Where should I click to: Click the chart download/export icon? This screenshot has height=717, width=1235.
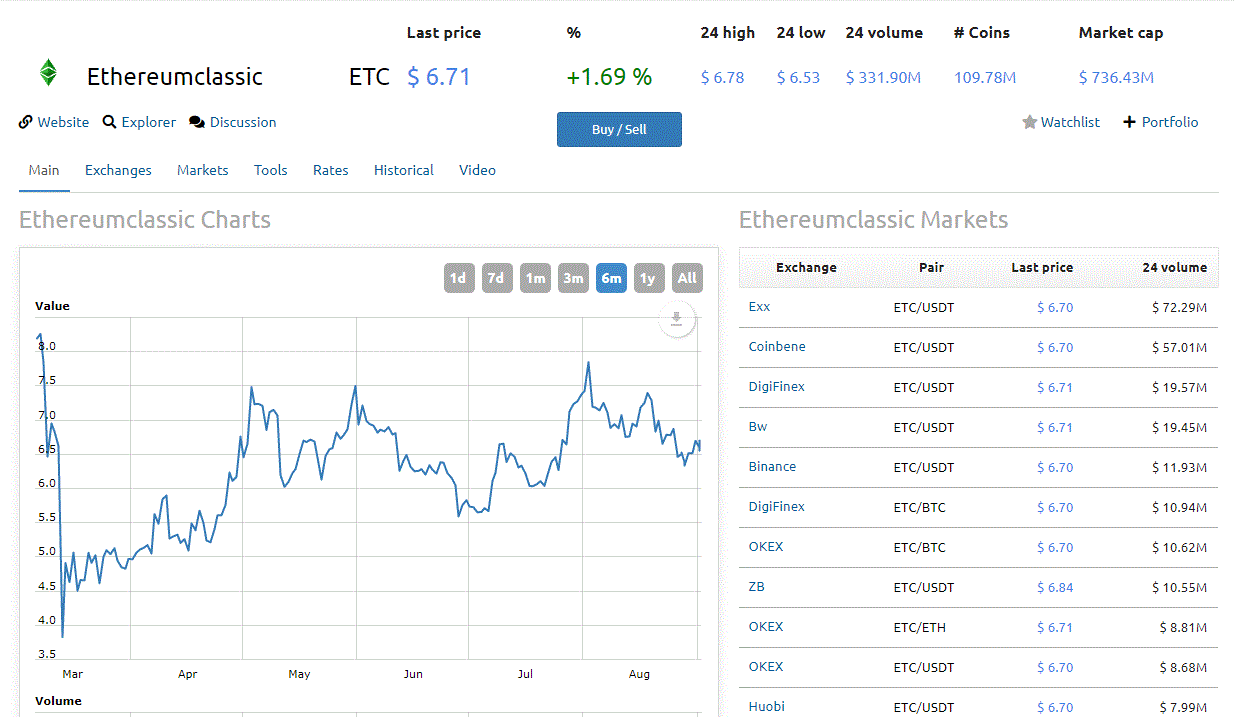click(x=677, y=319)
